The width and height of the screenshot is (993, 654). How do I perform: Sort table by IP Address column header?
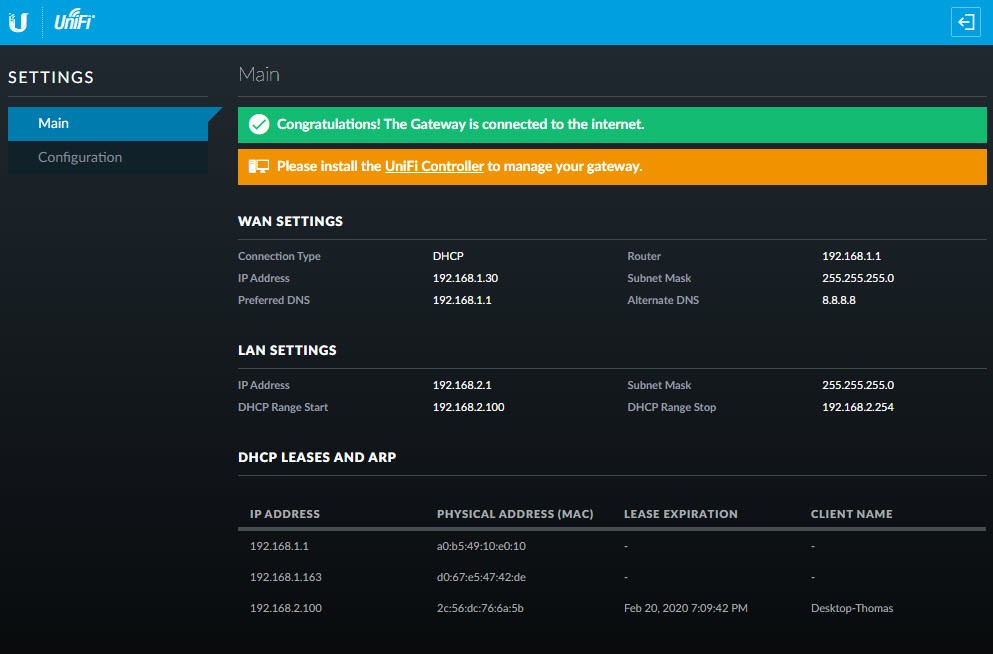pos(285,514)
